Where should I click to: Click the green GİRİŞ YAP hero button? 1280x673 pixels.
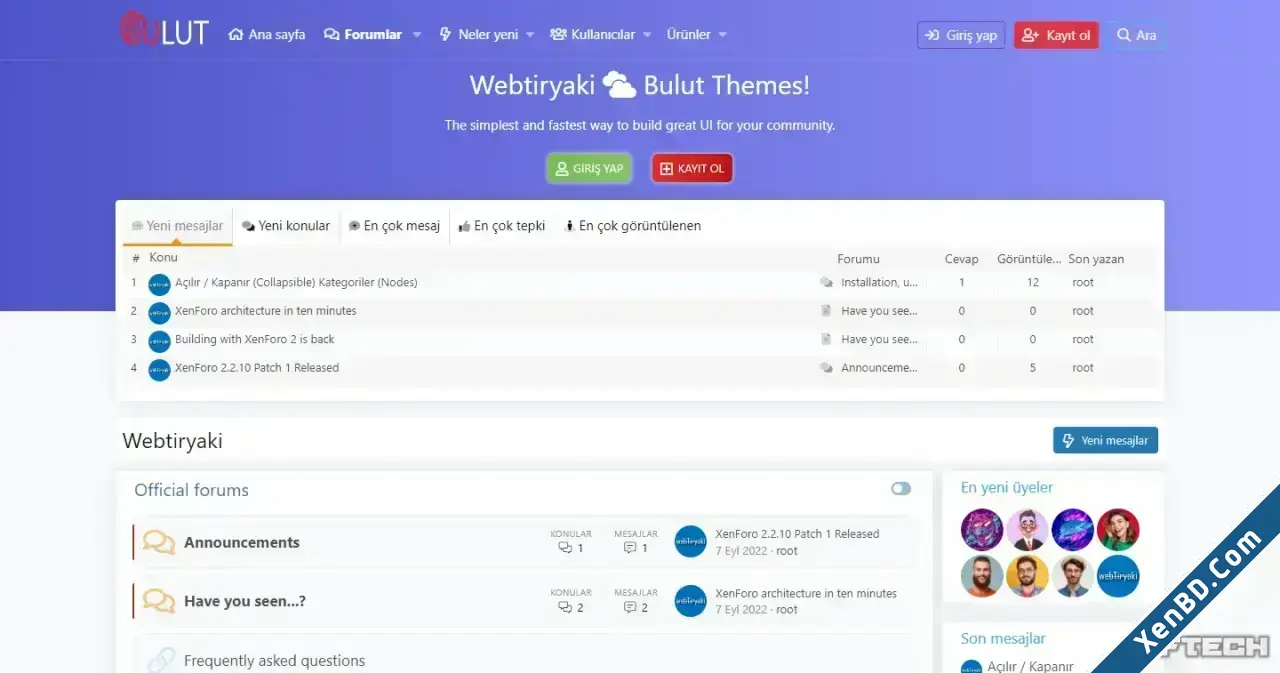coord(590,168)
